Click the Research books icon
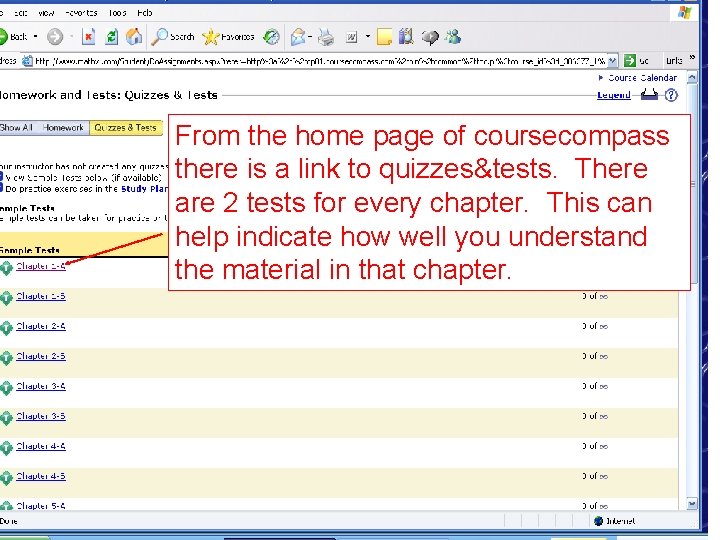The width and height of the screenshot is (720, 540). [406, 37]
